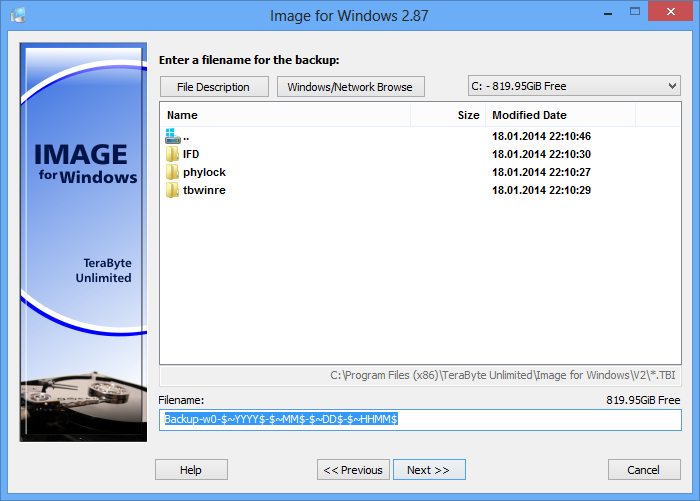Open Windows/Network Browse

(350, 87)
